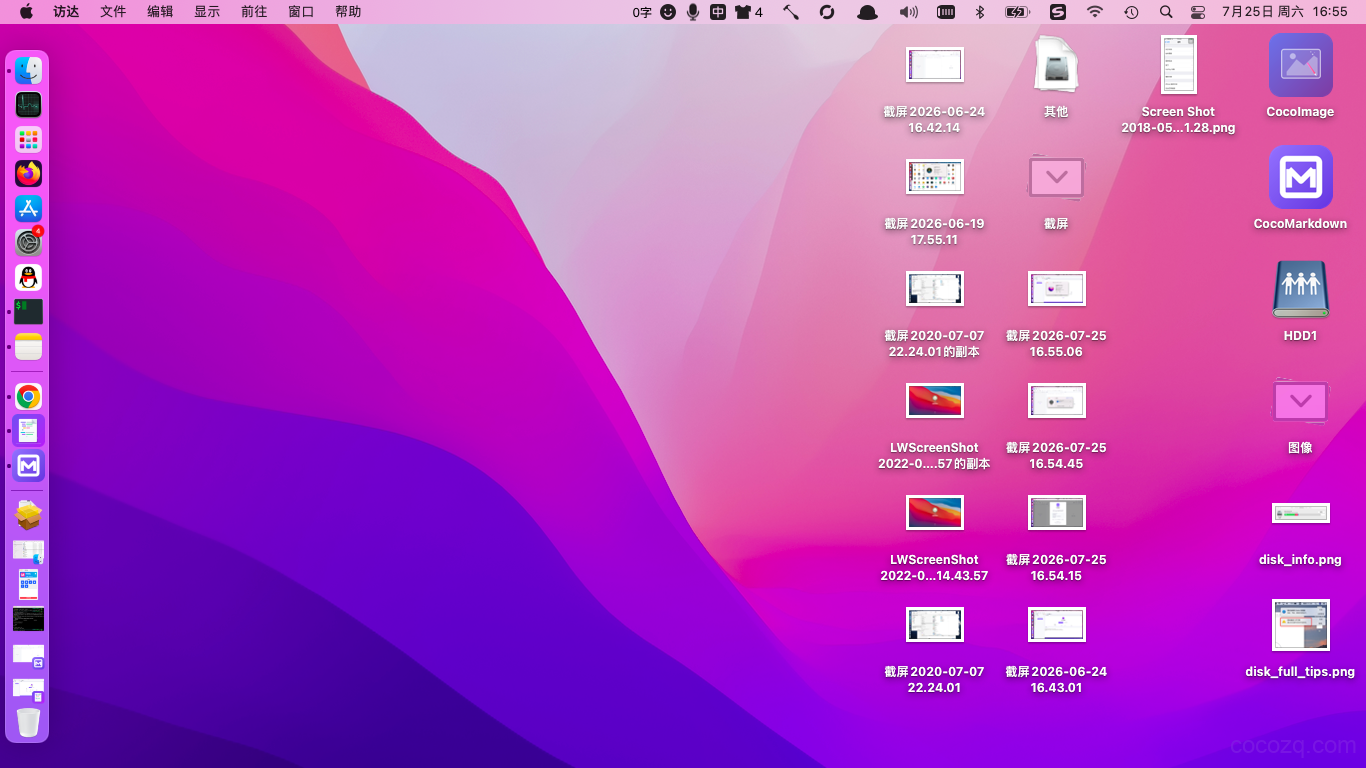This screenshot has height=768, width=1366.
Task: Select 截屏 2026-06-19 17.55.11 thumbnail
Action: pyautogui.click(x=934, y=177)
